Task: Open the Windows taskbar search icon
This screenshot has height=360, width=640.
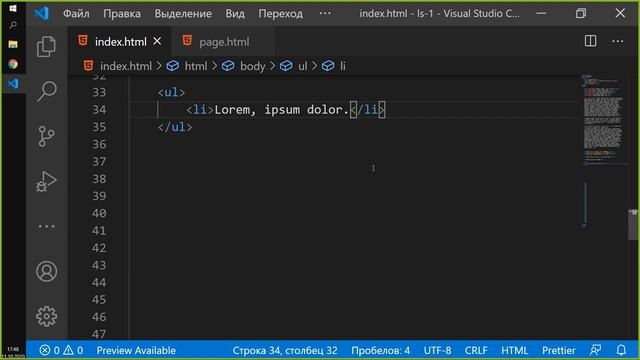Action: 13,25
